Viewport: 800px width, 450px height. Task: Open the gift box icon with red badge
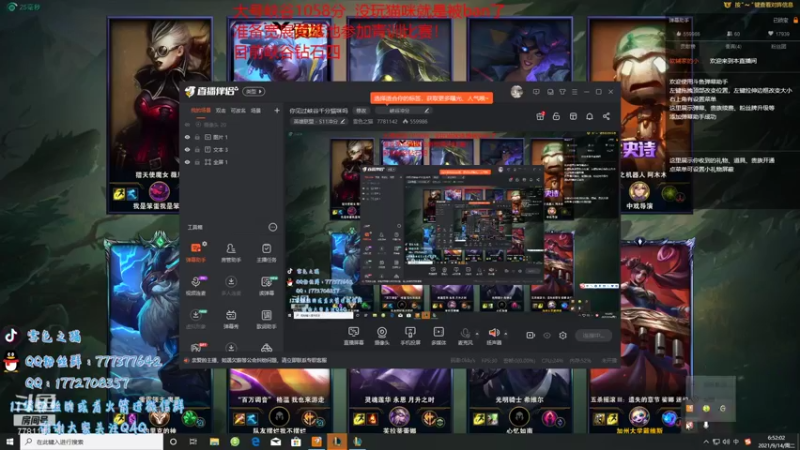540,116
